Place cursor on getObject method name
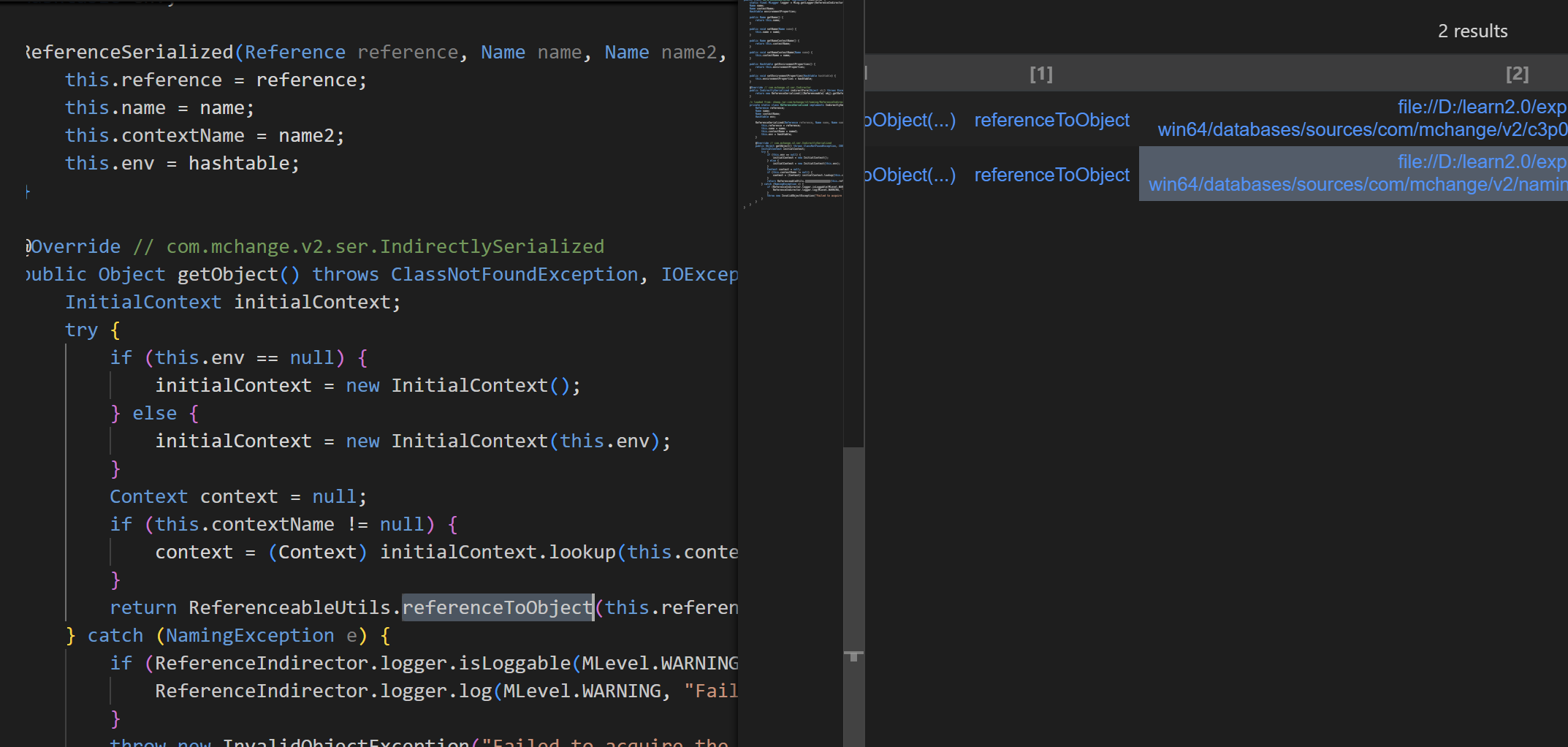Viewport: 1568px width, 747px height. point(227,274)
